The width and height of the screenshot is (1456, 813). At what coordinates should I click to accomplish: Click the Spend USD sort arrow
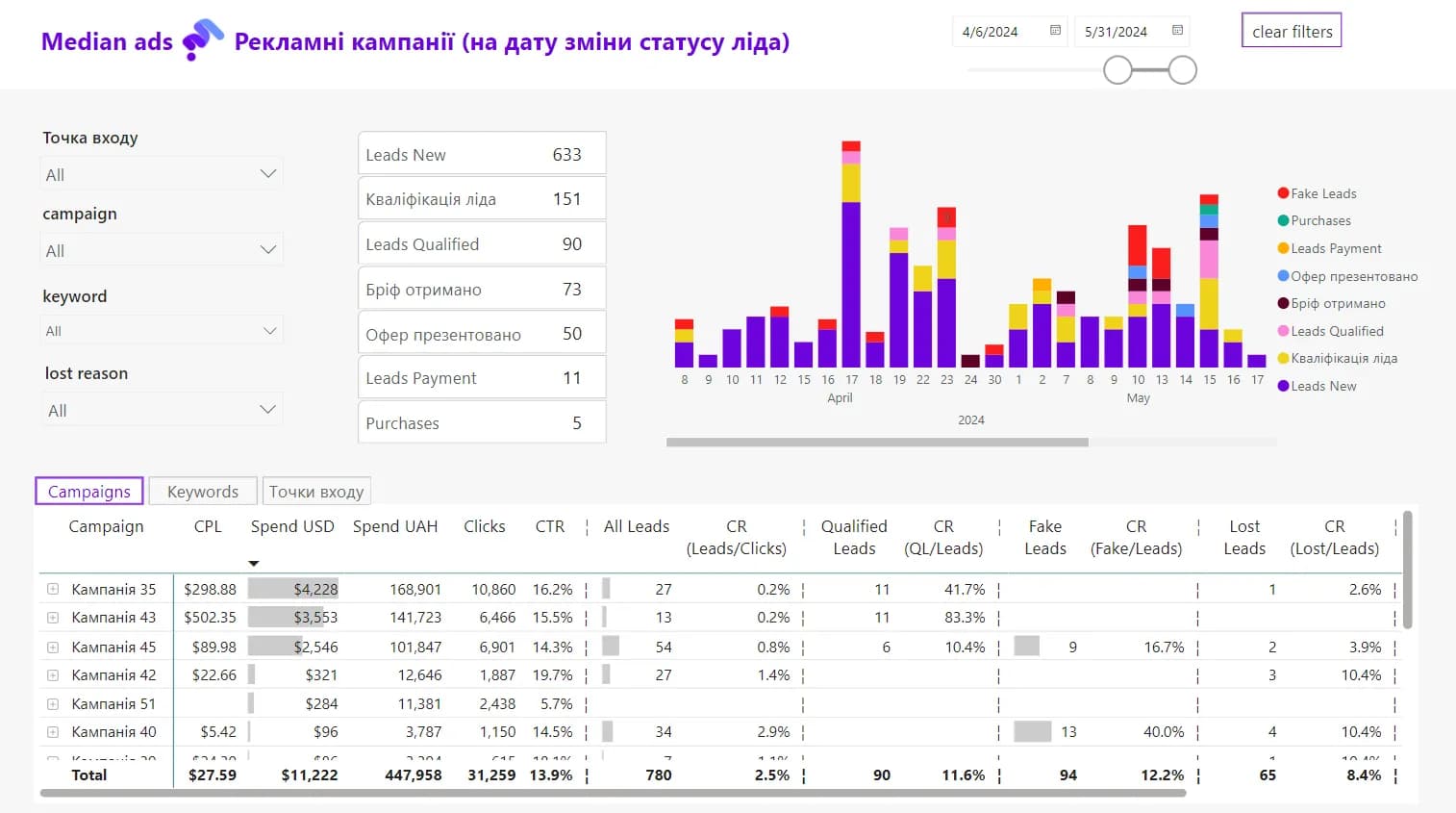click(254, 564)
